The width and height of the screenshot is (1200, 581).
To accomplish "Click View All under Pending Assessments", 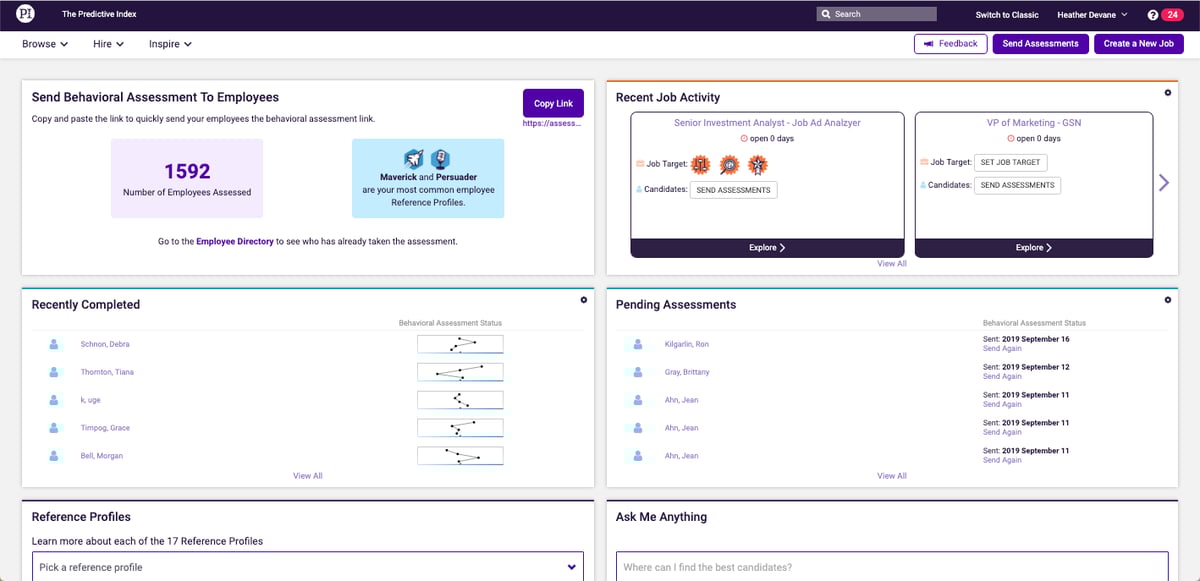I will 892,476.
